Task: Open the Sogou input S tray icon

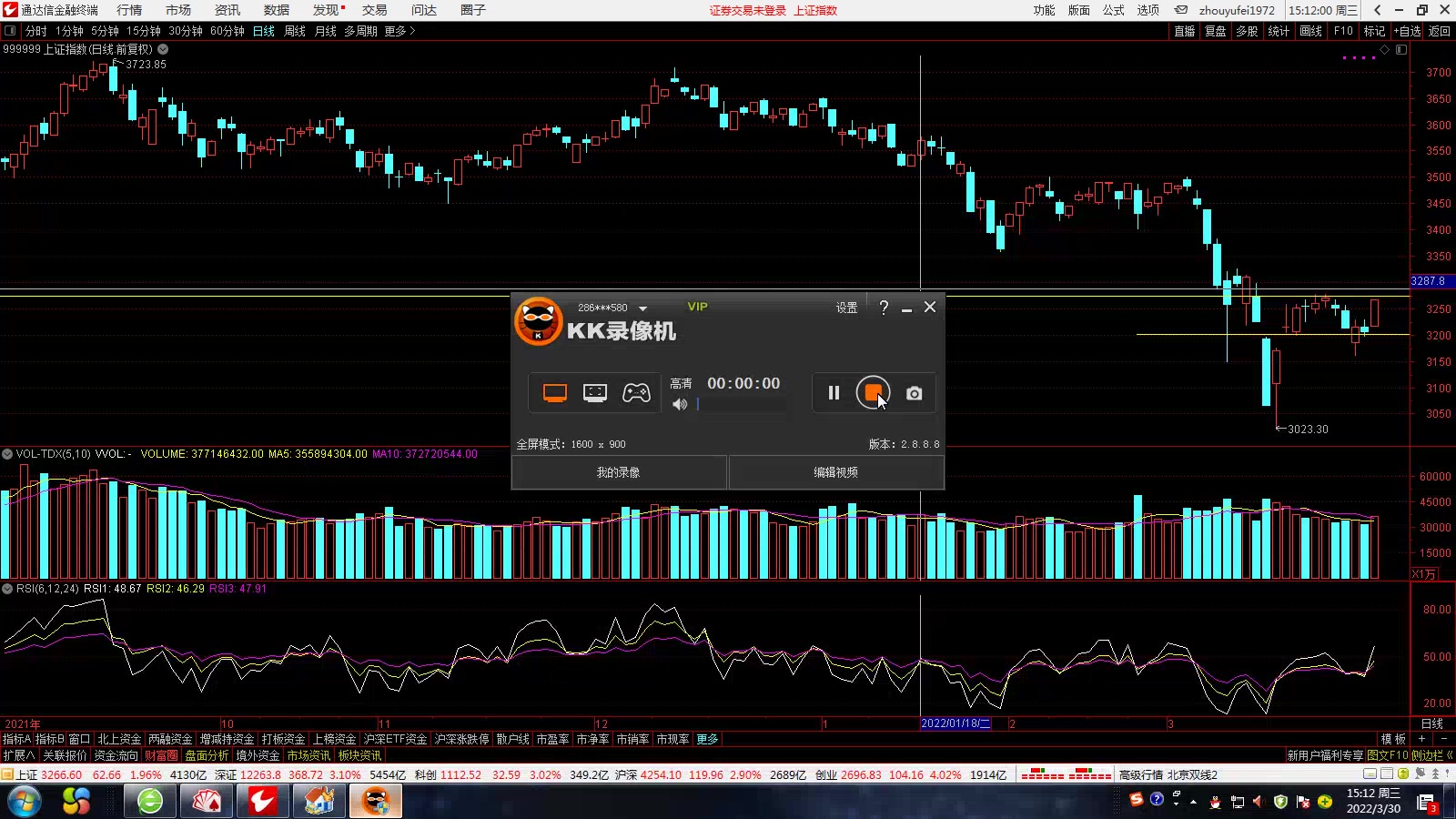Action: [x=1136, y=800]
